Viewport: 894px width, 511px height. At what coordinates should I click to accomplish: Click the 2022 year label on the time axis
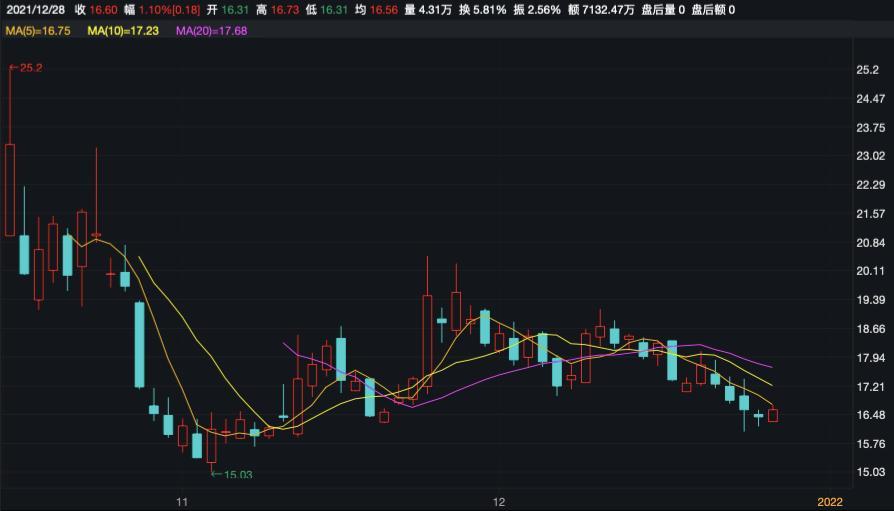click(x=830, y=502)
